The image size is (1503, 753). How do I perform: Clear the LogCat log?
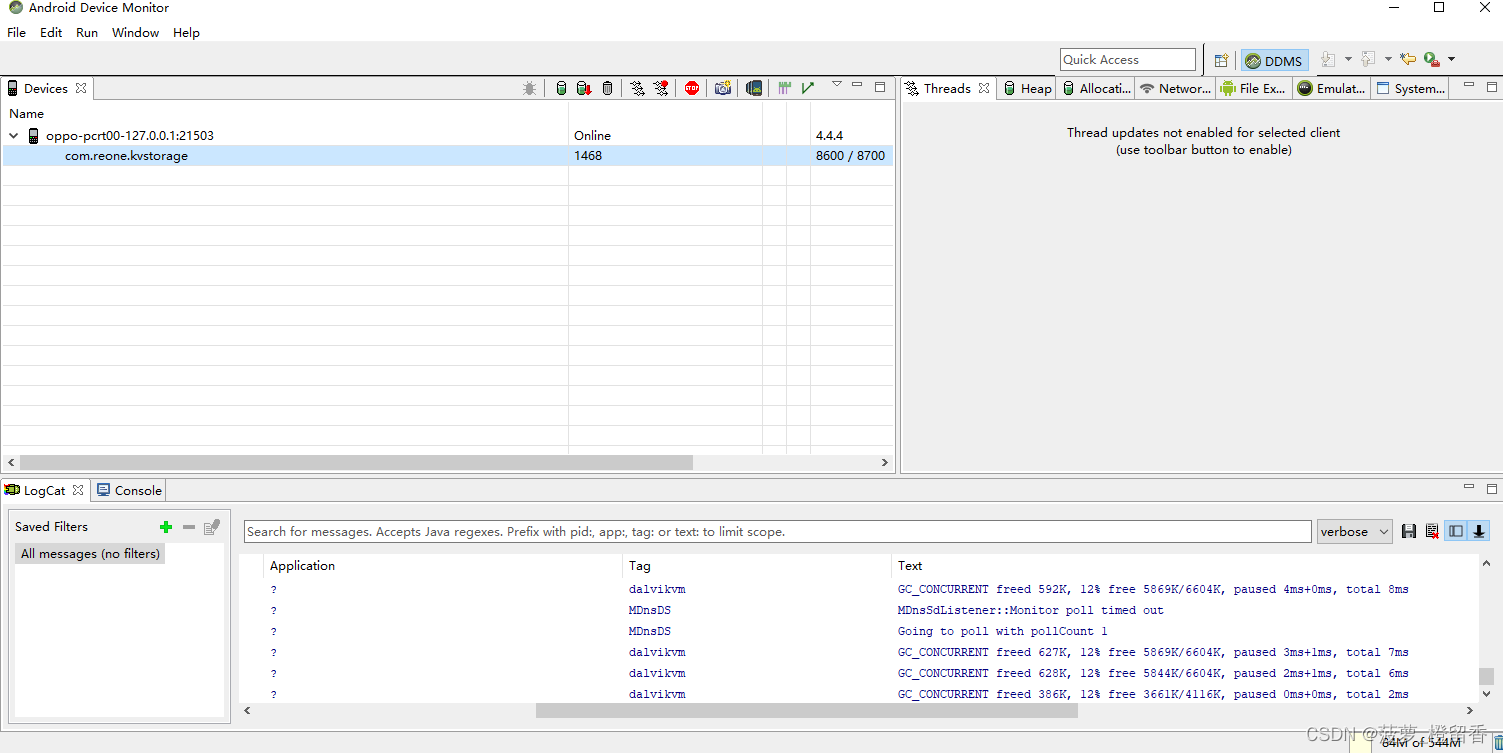1432,531
